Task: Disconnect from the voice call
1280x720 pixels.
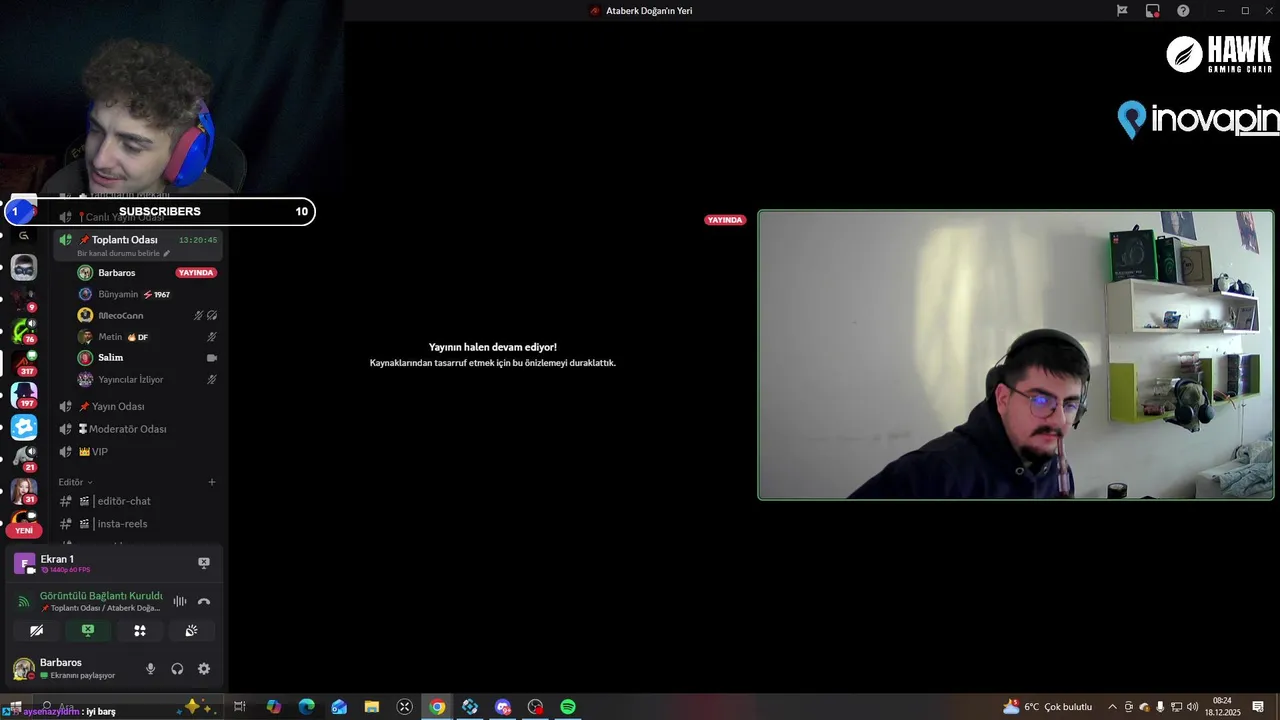Action: pyautogui.click(x=204, y=602)
